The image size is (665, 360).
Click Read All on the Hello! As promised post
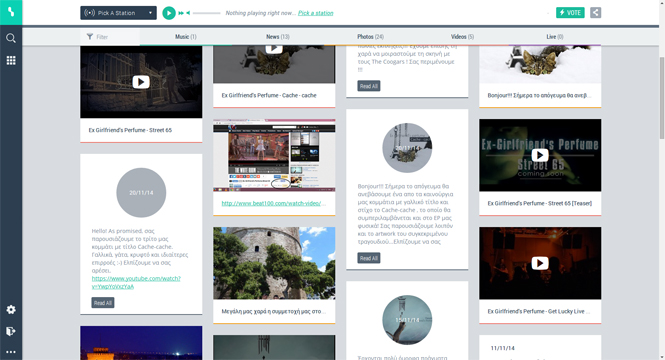(103, 303)
